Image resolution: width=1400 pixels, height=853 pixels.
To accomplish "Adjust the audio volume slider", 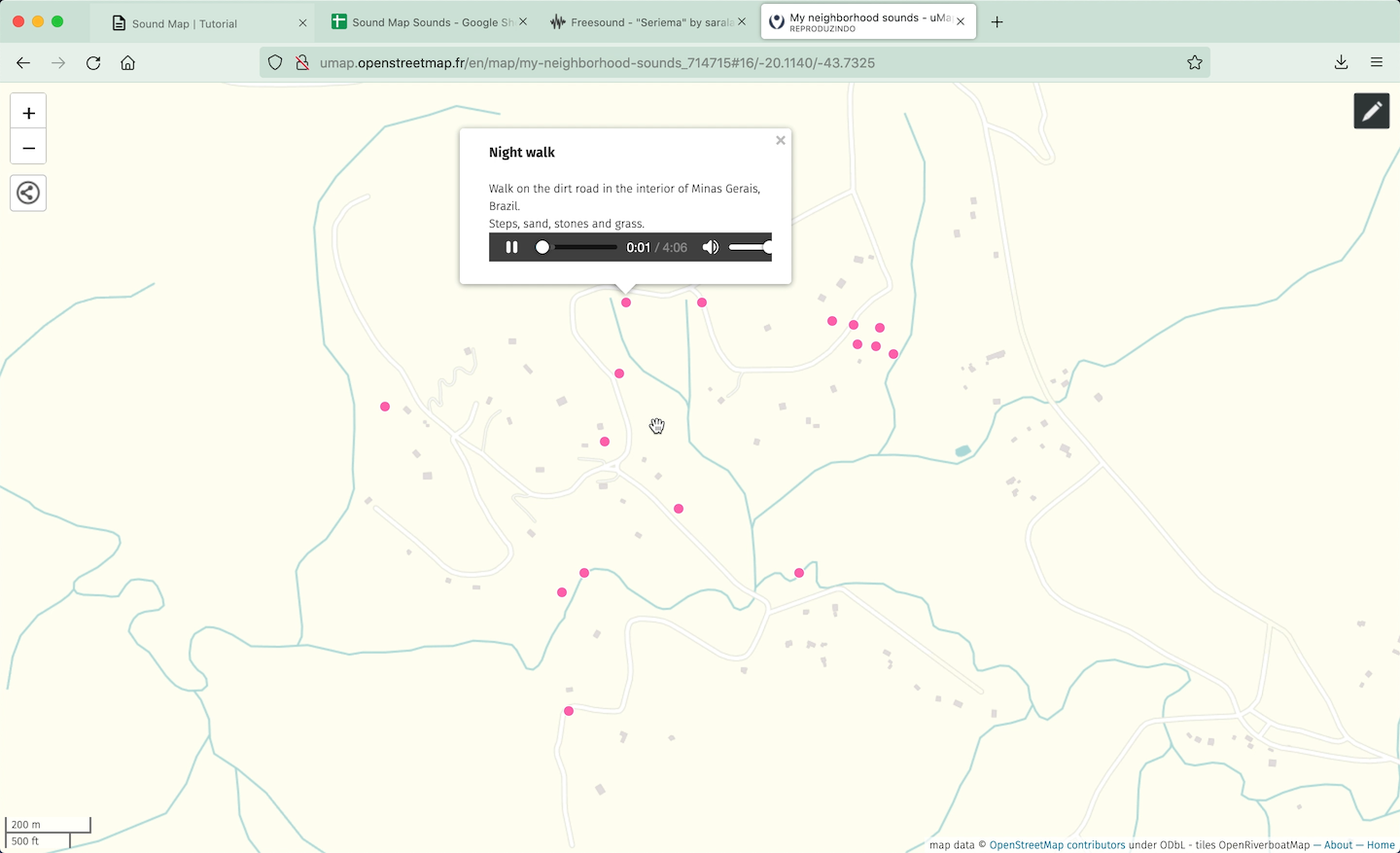I will [x=750, y=247].
